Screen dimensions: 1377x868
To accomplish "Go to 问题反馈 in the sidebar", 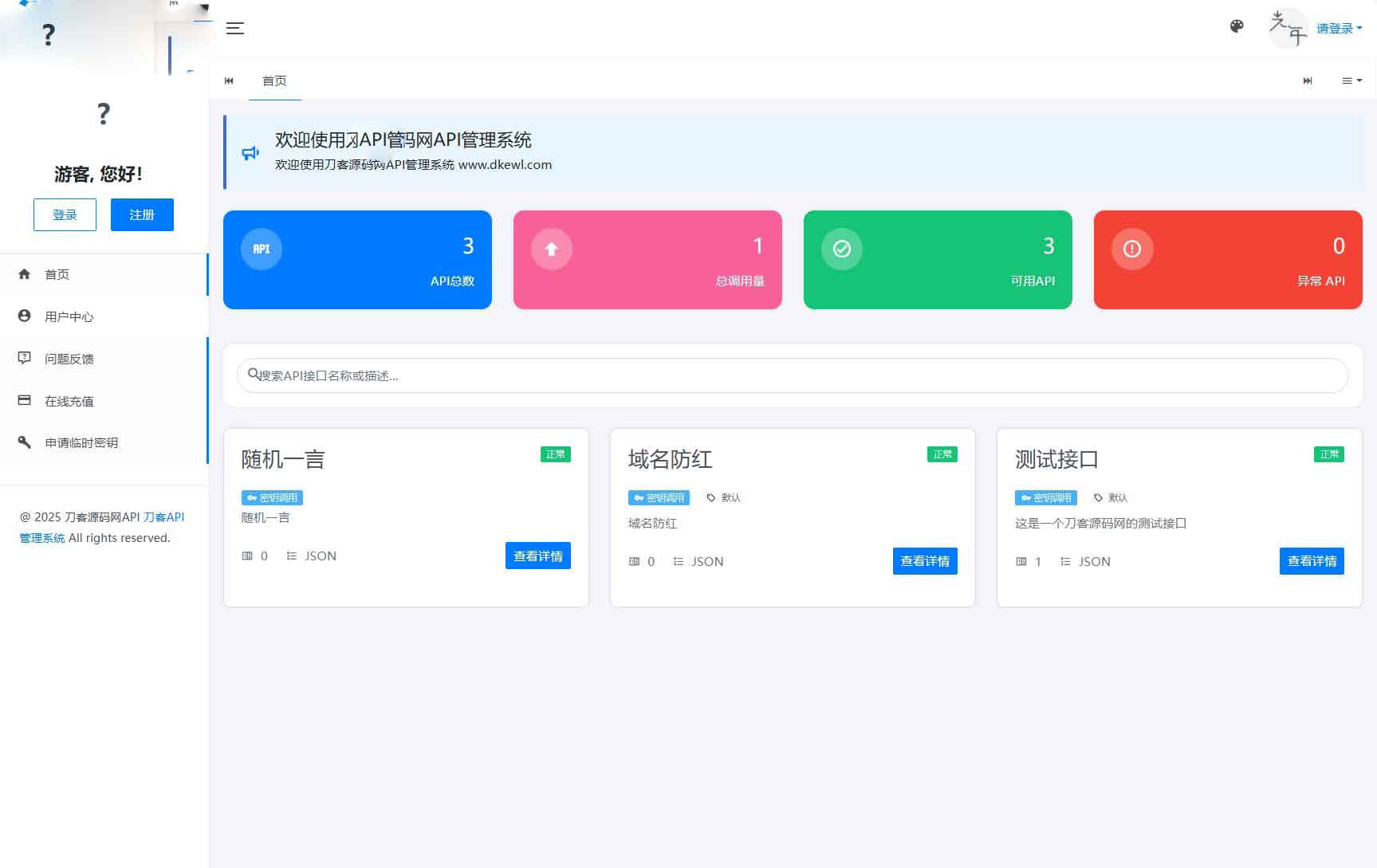I will [x=69, y=359].
